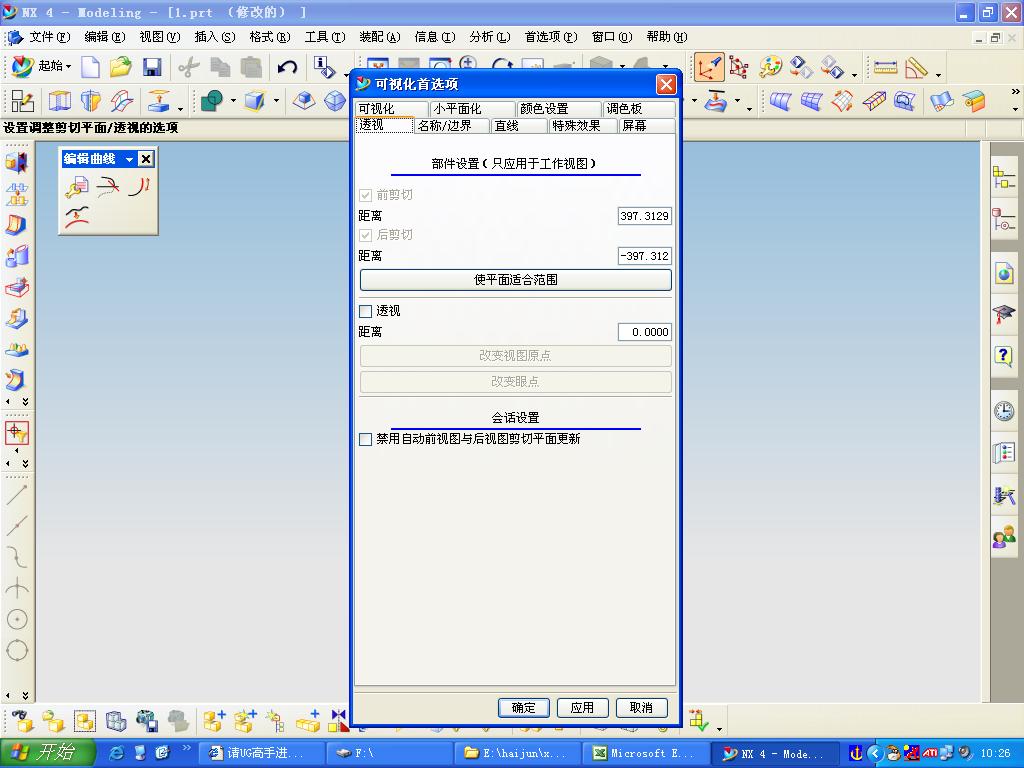1024x768 pixels.
Task: Expand the second toolbar overflow chevron at far right
Action: [1016, 92]
